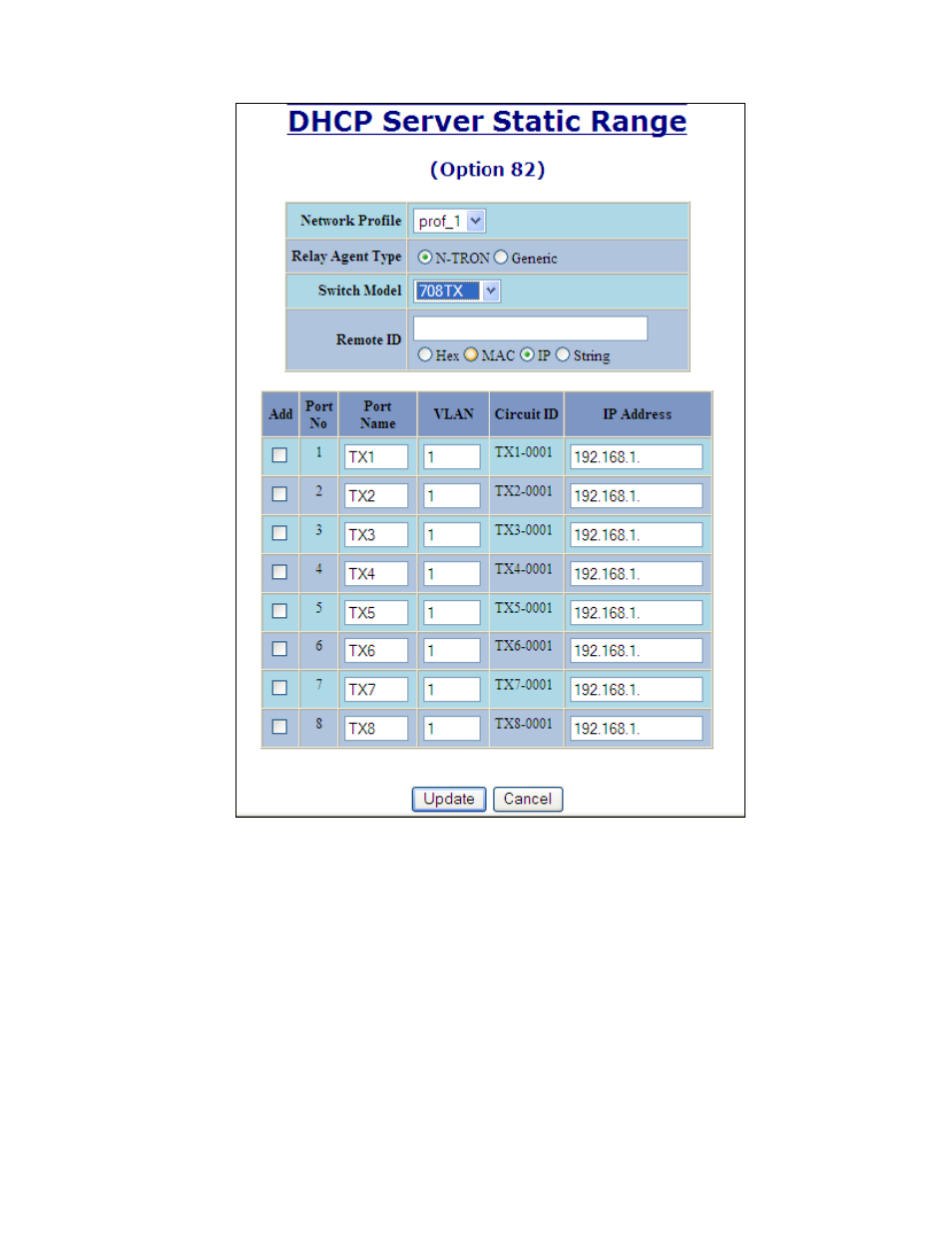Click the IP Address field for port 7
Viewport: 952px width, 1233px height.
point(637,690)
